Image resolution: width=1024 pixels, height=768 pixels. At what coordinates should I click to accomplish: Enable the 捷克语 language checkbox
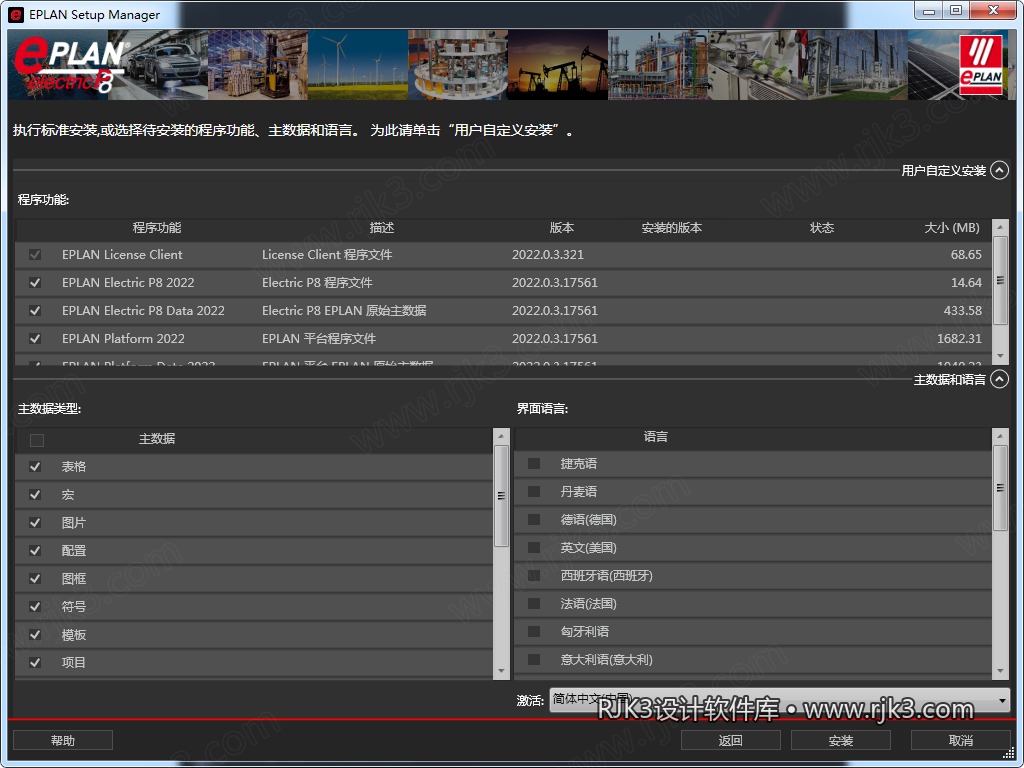534,464
